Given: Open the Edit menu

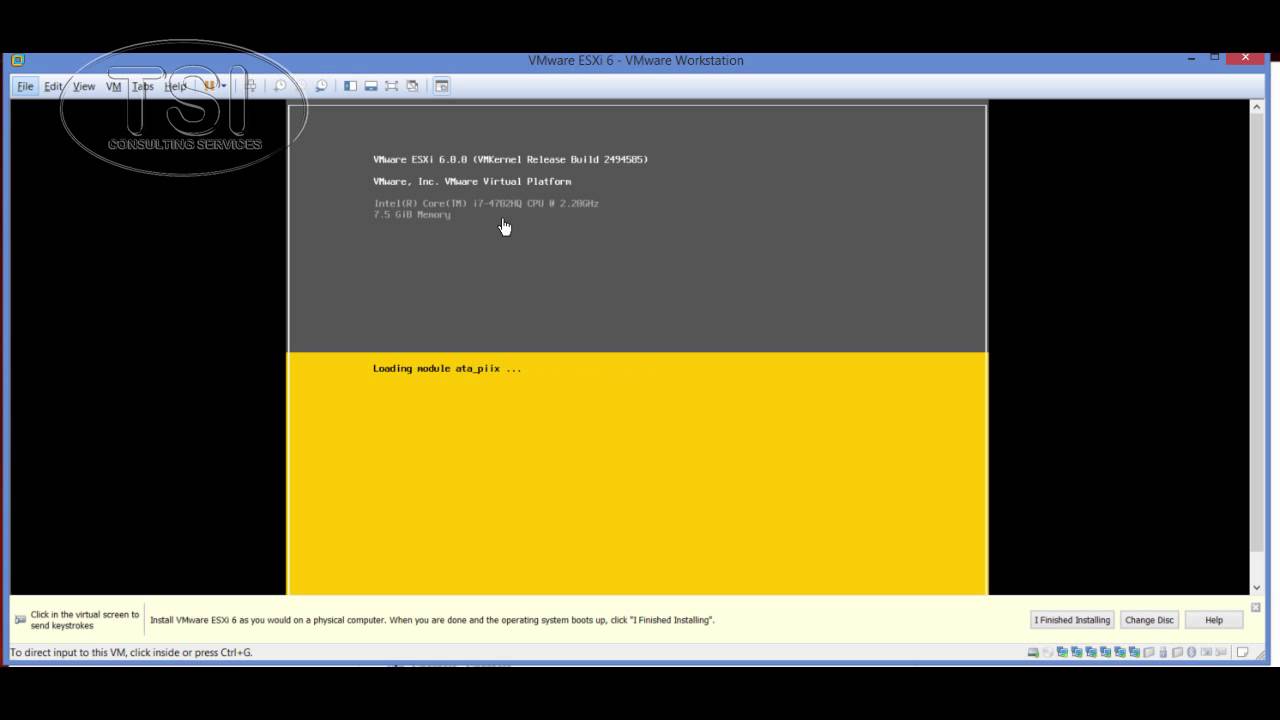Looking at the screenshot, I should tap(53, 86).
